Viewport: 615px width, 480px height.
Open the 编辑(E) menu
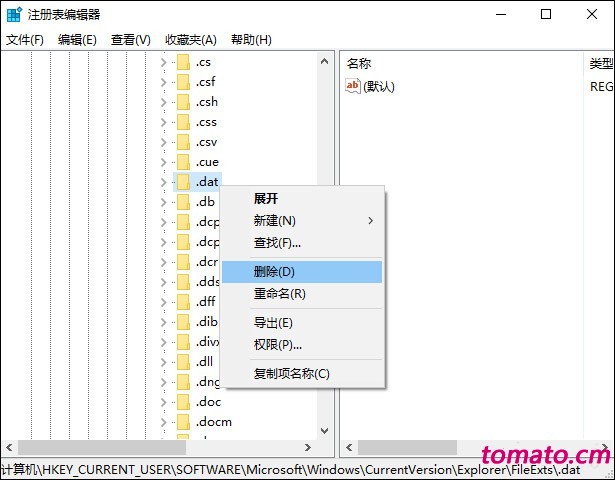[x=77, y=40]
